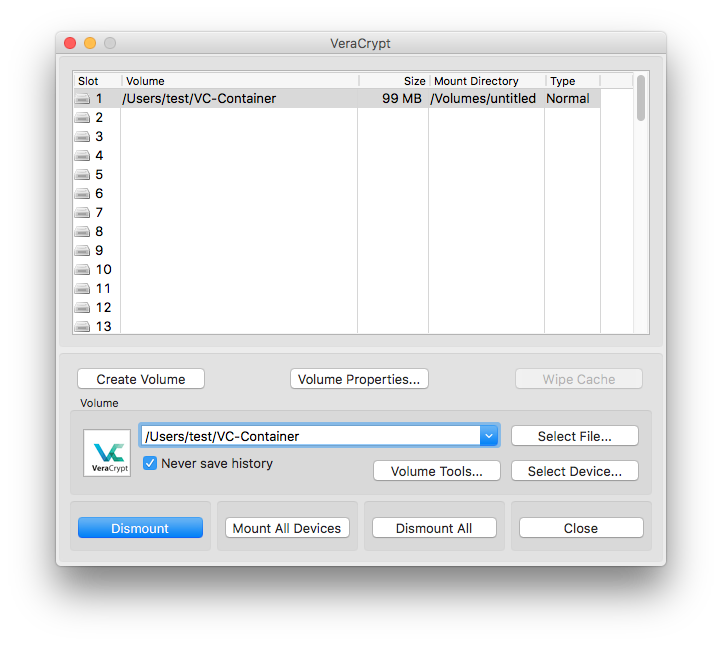The width and height of the screenshot is (722, 646).
Task: Open Volume Properties dialog
Action: pos(359,379)
